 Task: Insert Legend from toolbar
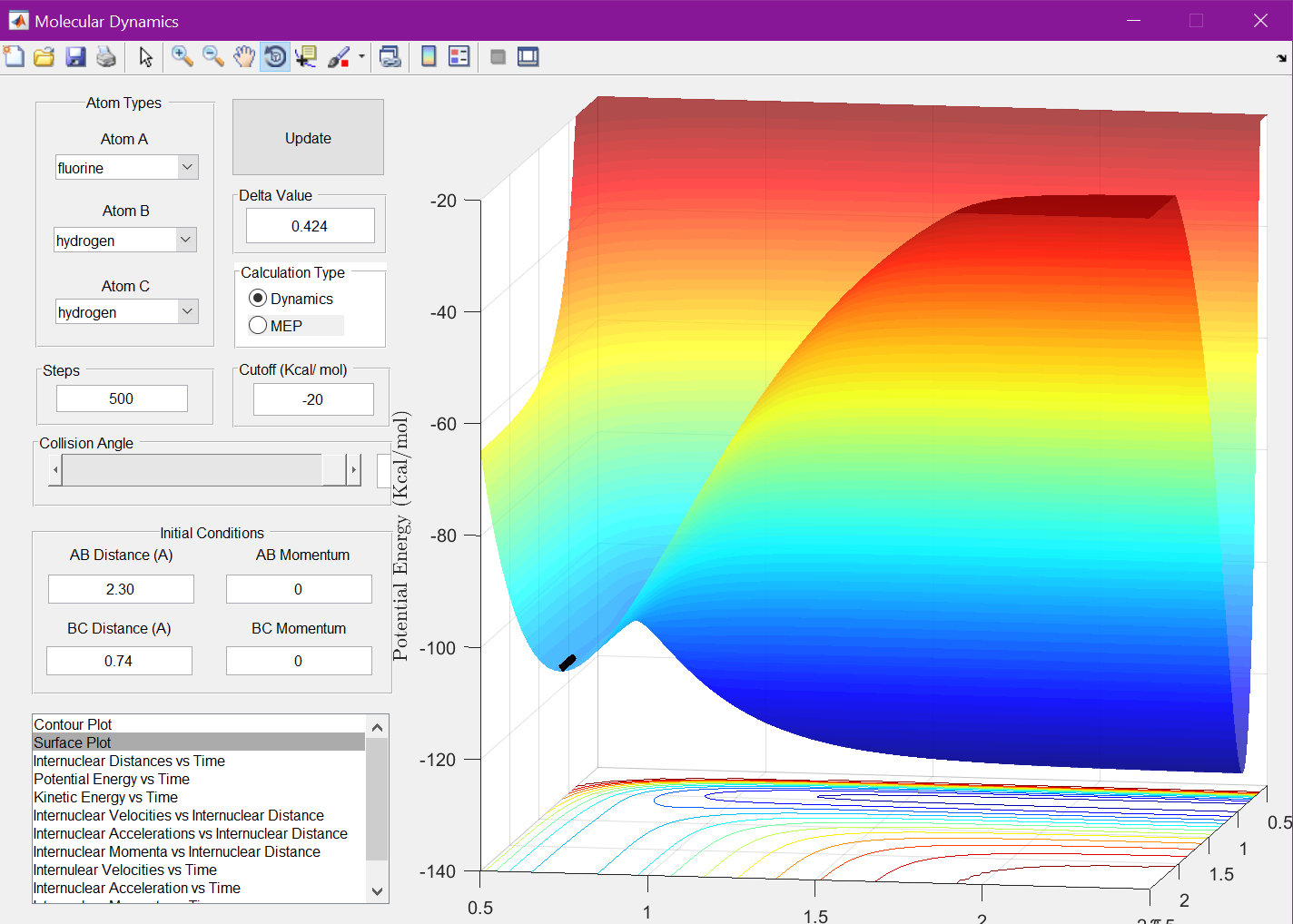(459, 57)
